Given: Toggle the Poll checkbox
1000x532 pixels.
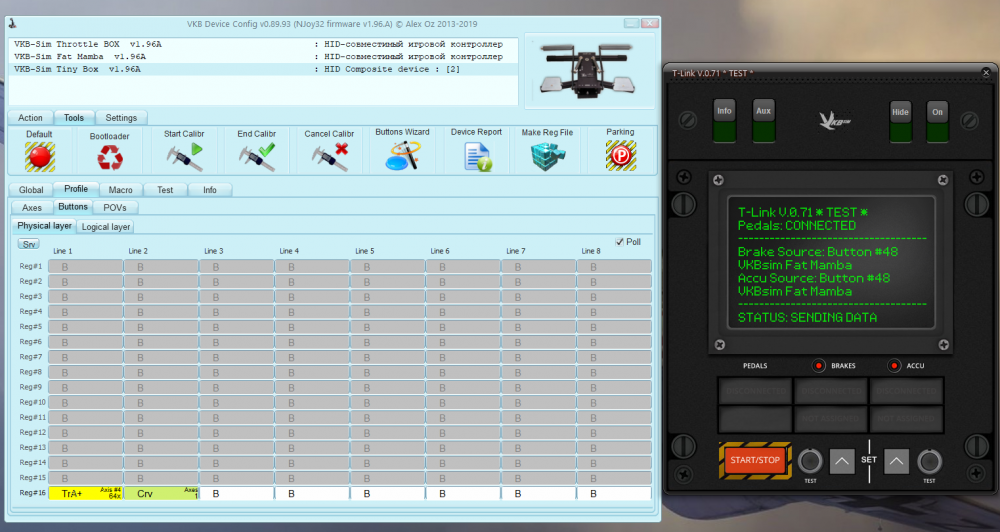Looking at the screenshot, I should (619, 242).
